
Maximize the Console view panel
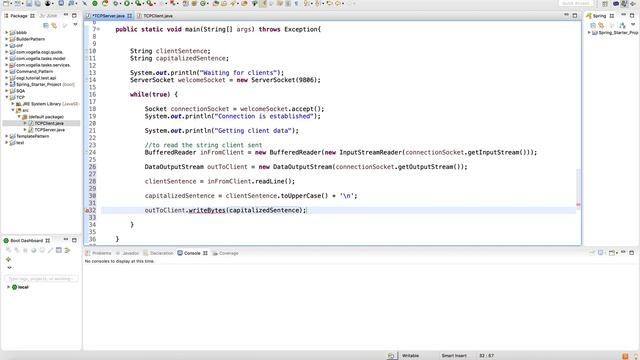click(x=631, y=253)
